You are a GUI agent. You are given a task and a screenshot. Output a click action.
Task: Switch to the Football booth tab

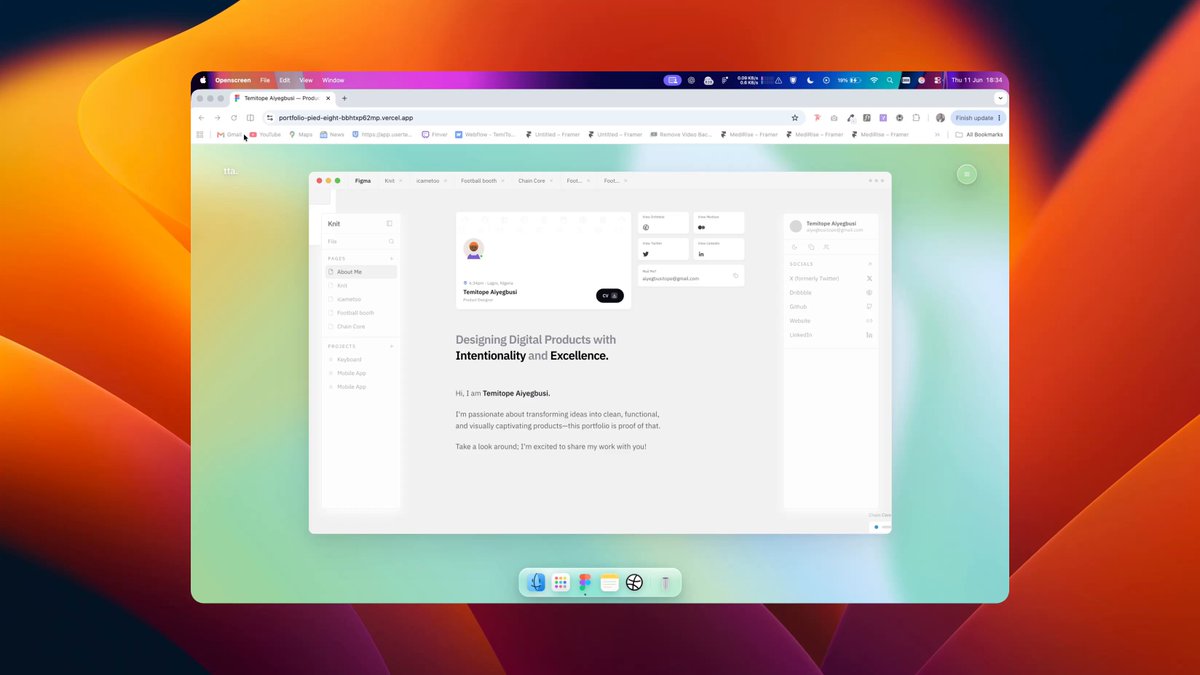[478, 181]
